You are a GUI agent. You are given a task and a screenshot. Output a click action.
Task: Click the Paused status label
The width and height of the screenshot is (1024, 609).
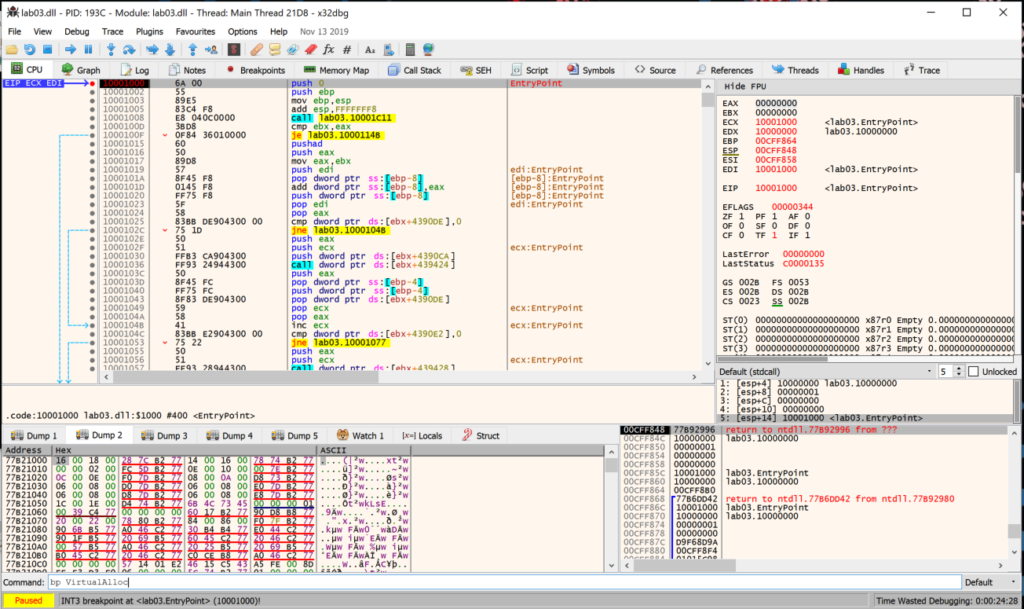coord(28,601)
